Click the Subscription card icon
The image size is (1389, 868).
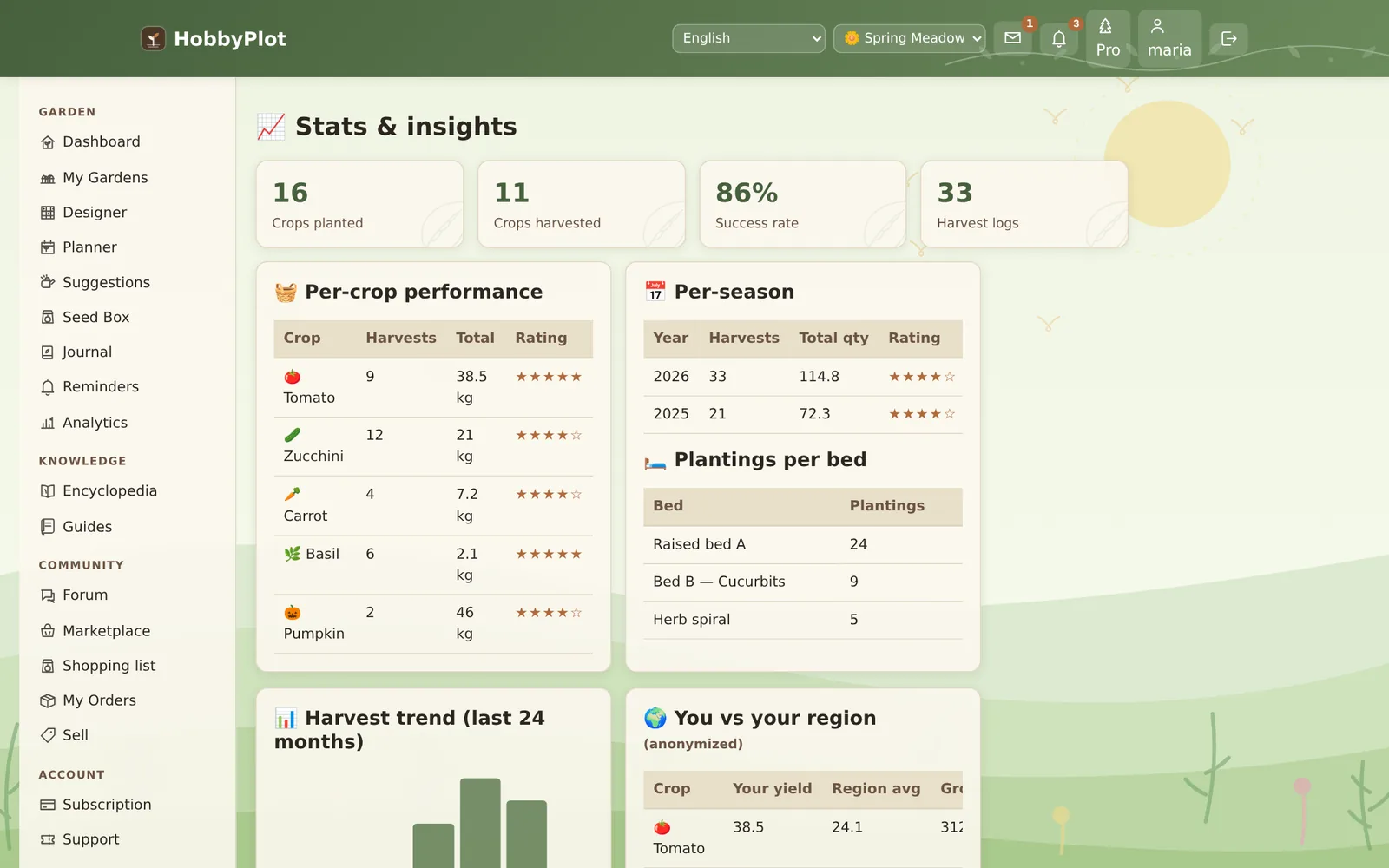(x=48, y=805)
